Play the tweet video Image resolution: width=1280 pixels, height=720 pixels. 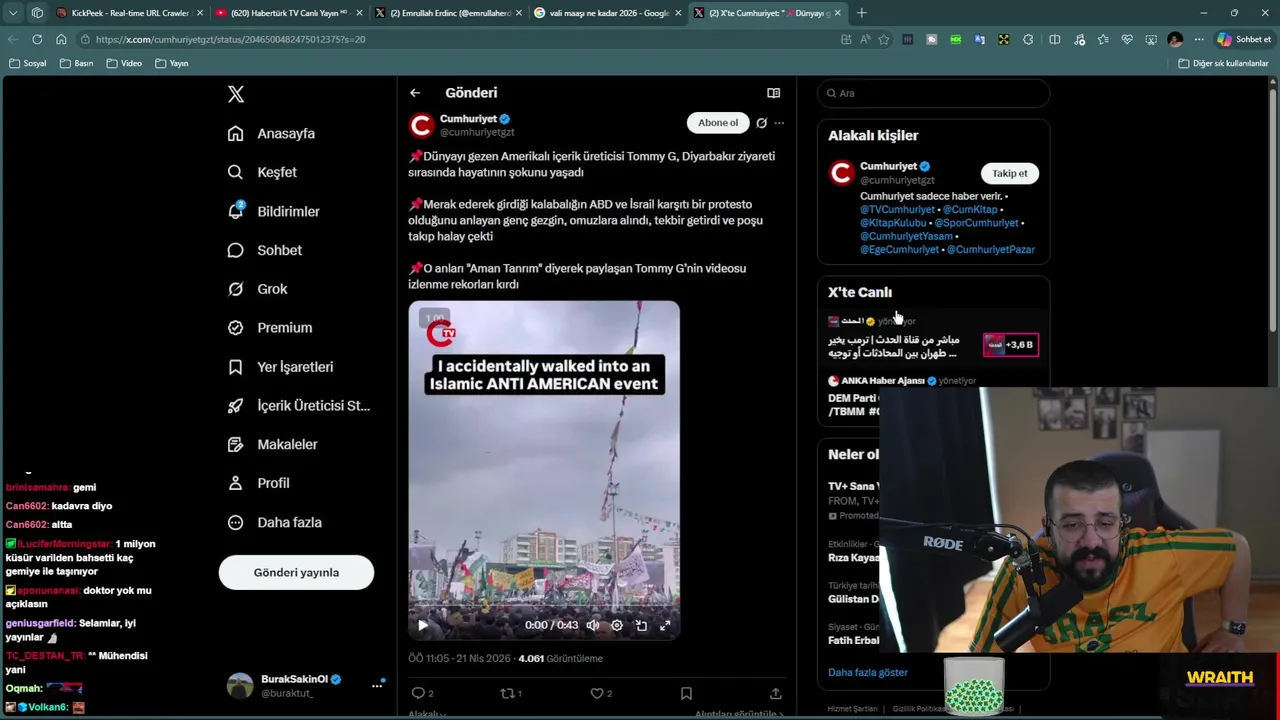423,625
